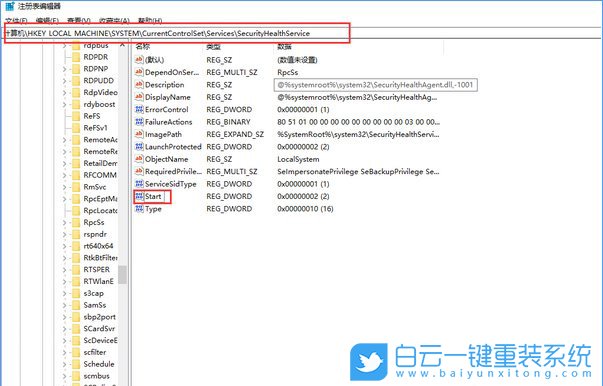The image size is (603, 386).
Task: Expand the RemoteAc tree node
Action: point(65,140)
